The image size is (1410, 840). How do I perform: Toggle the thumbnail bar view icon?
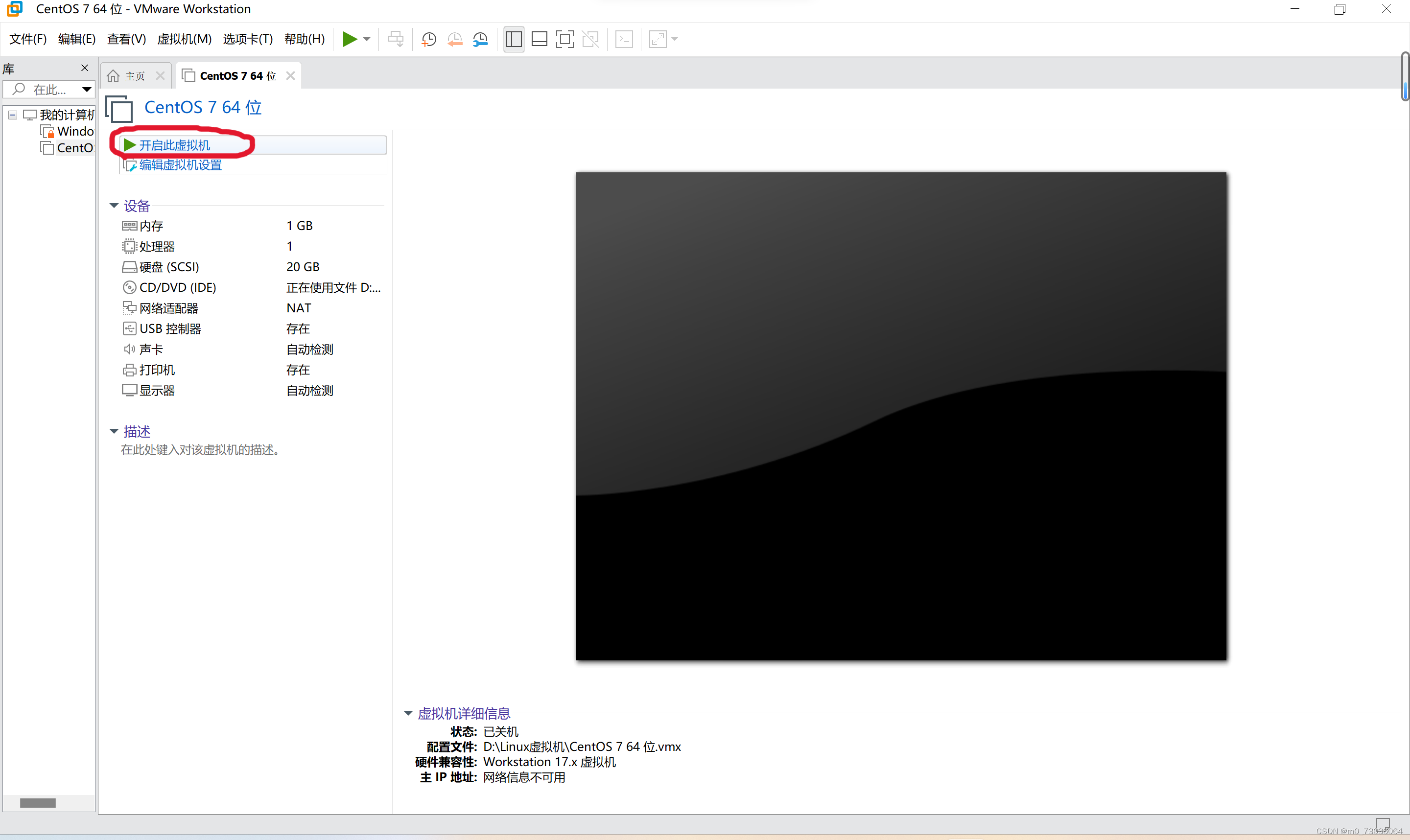[x=539, y=39]
